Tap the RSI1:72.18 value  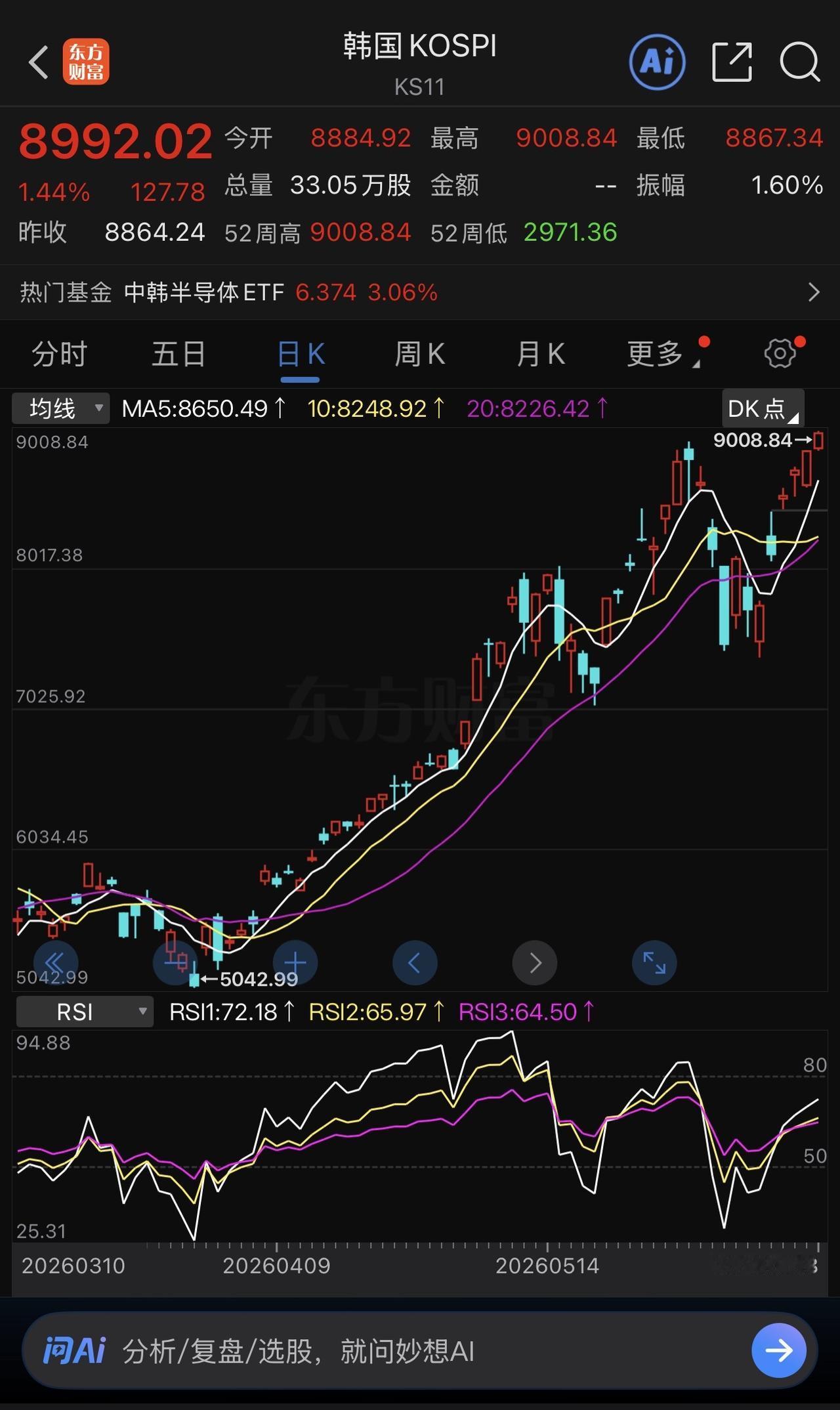[232, 1012]
